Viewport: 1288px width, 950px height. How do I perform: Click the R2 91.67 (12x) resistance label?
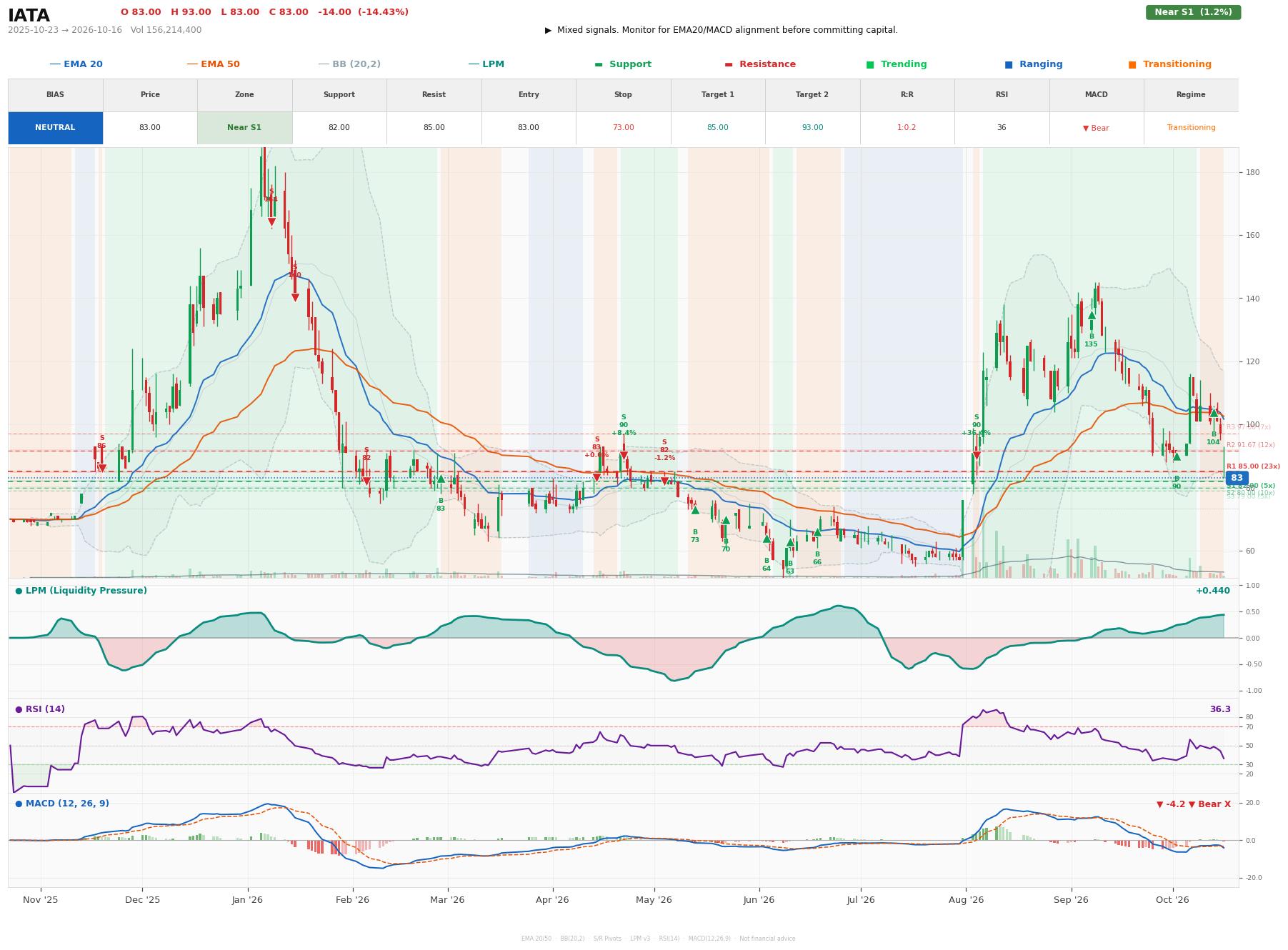[x=1250, y=445]
